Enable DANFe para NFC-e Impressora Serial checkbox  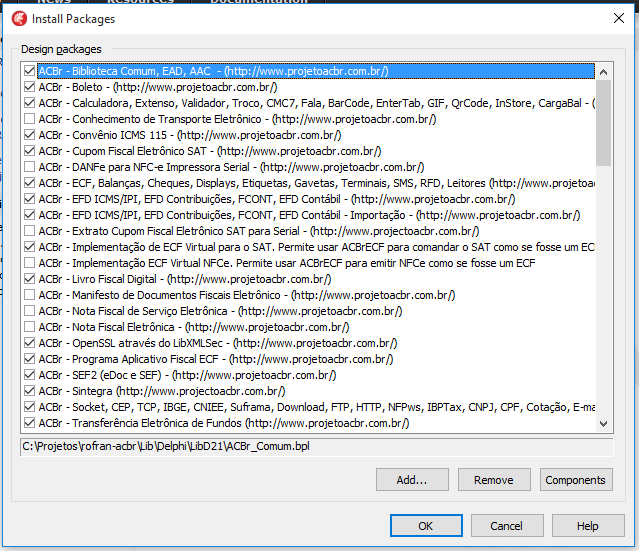click(x=29, y=167)
